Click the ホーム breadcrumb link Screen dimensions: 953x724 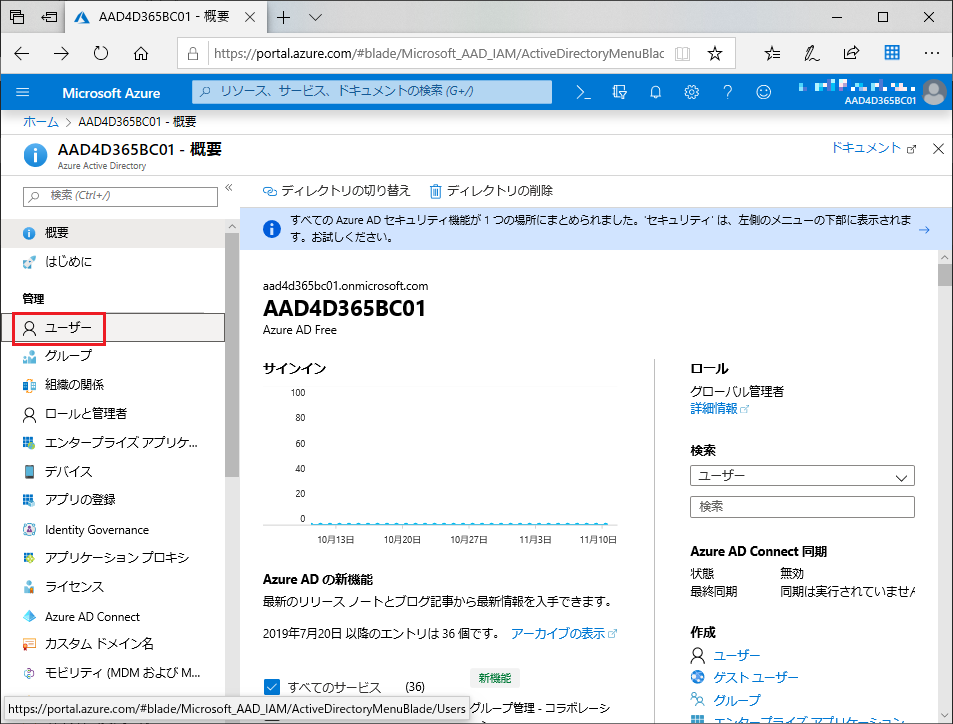point(40,122)
